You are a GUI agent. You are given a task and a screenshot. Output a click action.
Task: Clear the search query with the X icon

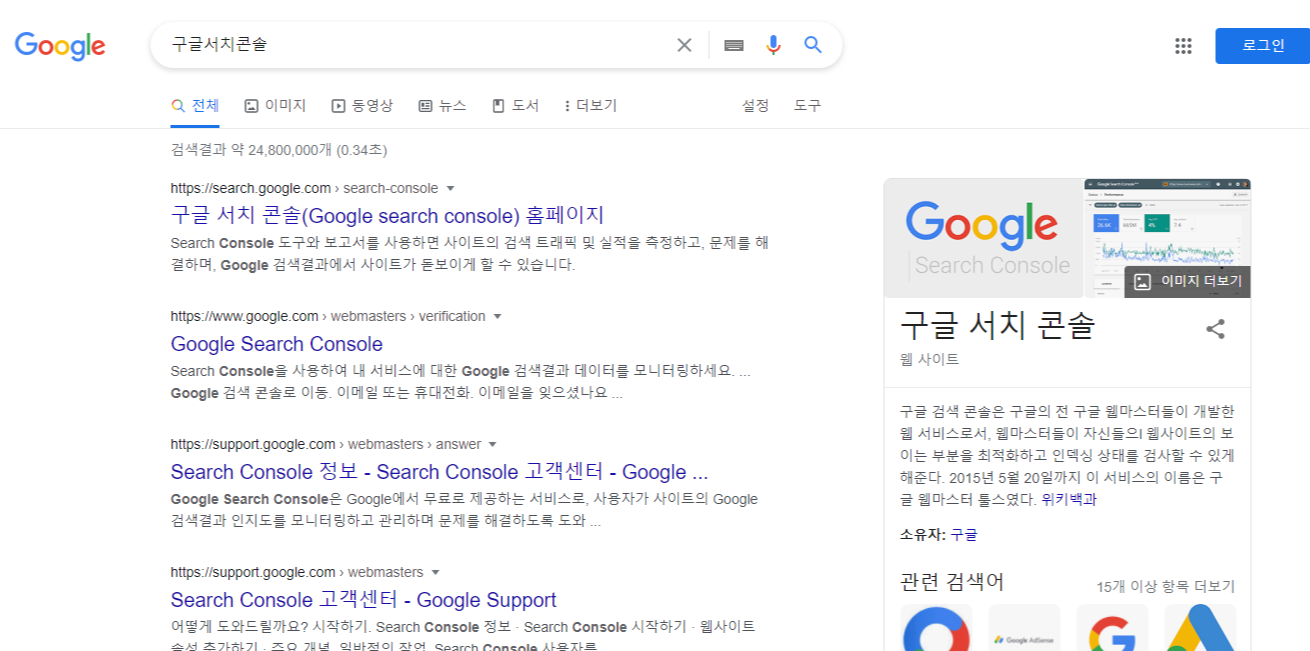click(684, 45)
